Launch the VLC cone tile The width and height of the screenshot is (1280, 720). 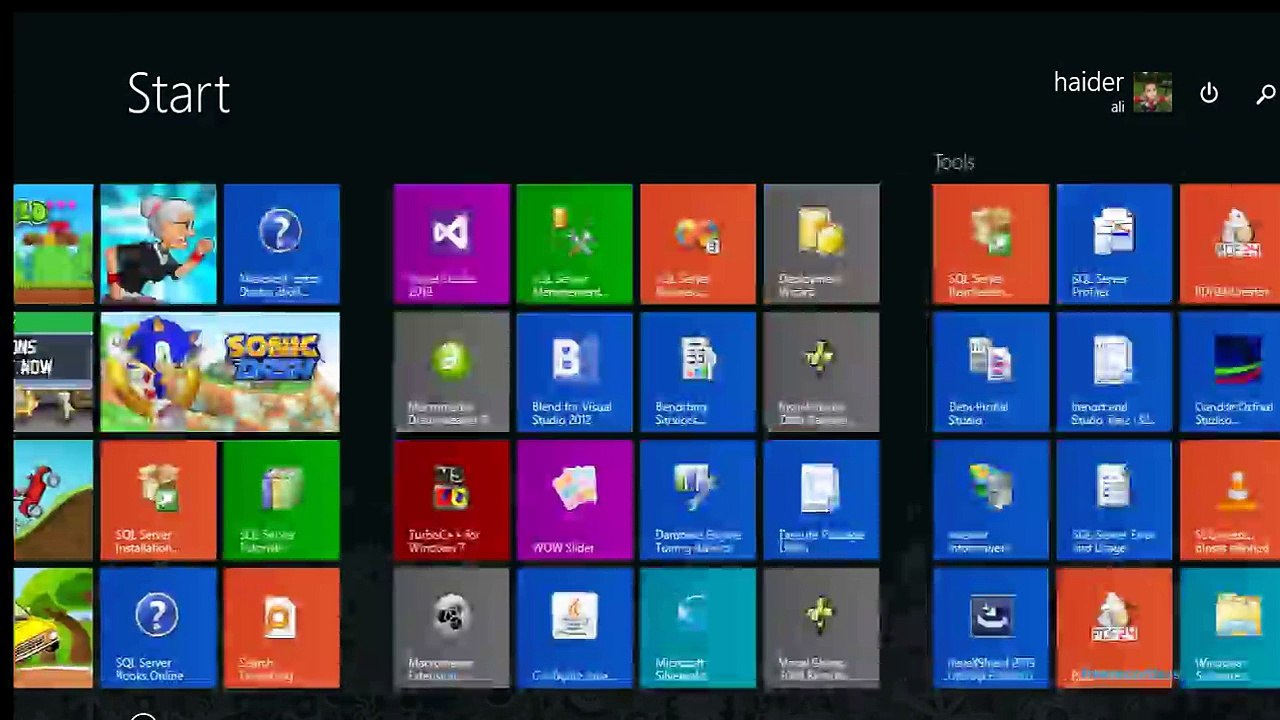(x=1230, y=500)
